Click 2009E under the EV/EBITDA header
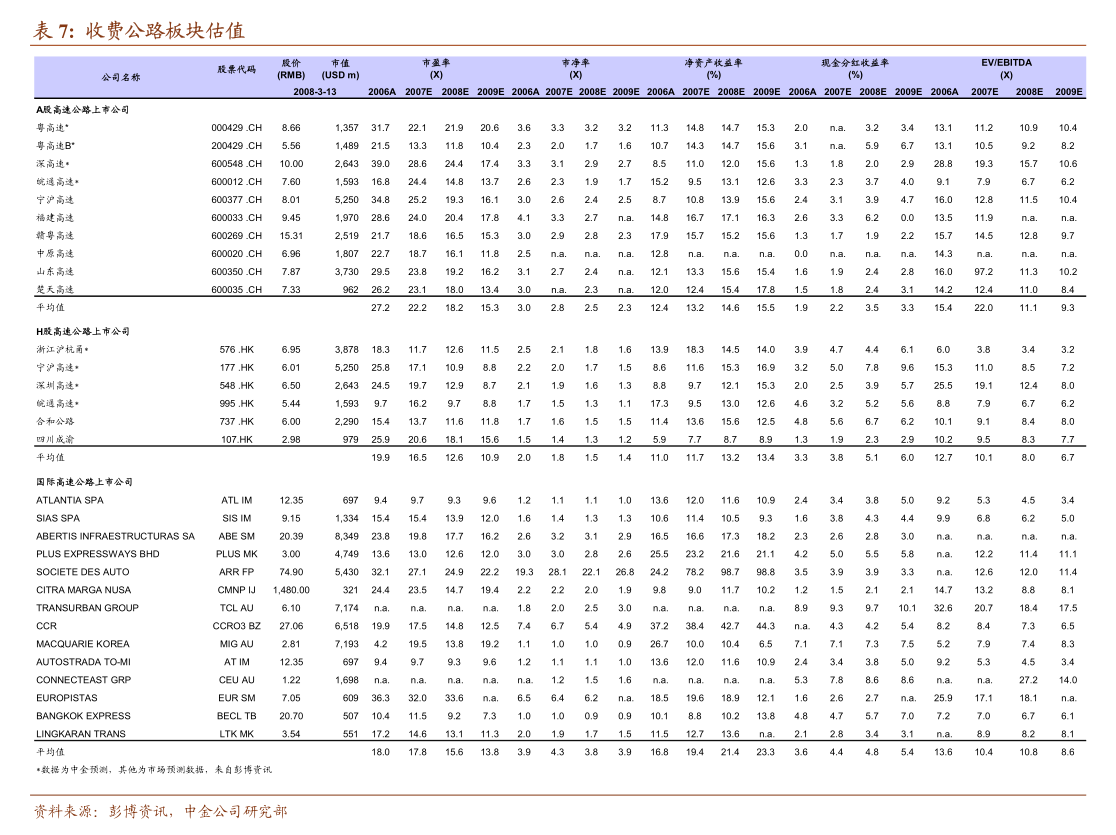The image size is (1116, 835). pyautogui.click(x=1069, y=92)
